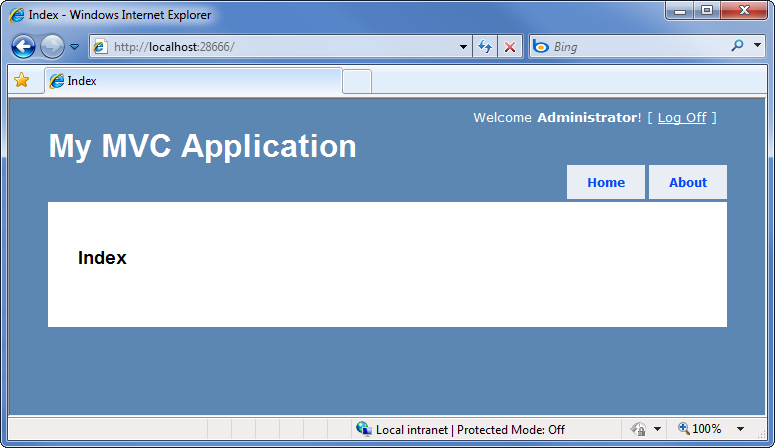Viewport: 775px width, 448px height.
Task: Open Favorites with the star icon
Action: pos(21,81)
